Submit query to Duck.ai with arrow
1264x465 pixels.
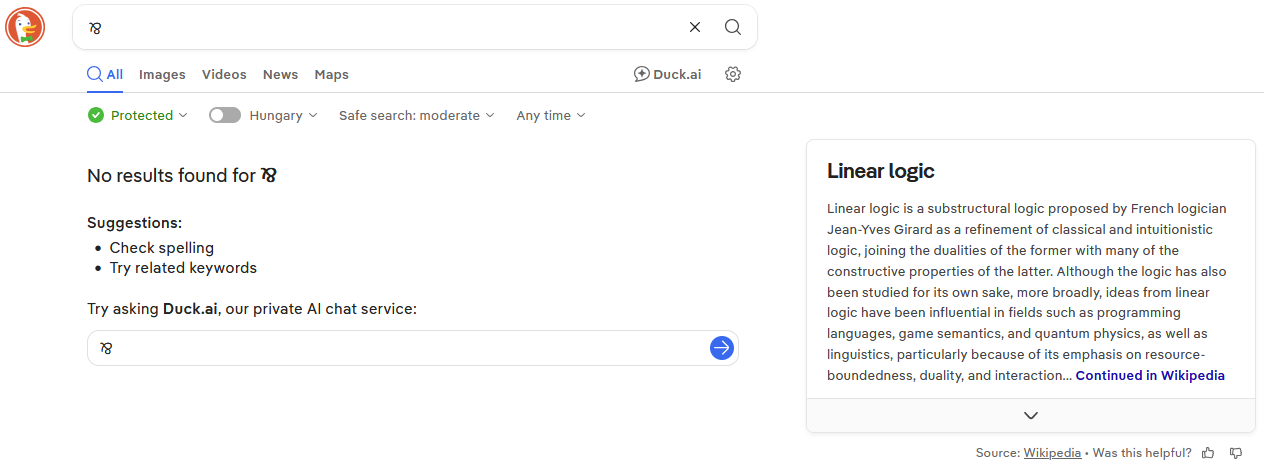click(722, 348)
